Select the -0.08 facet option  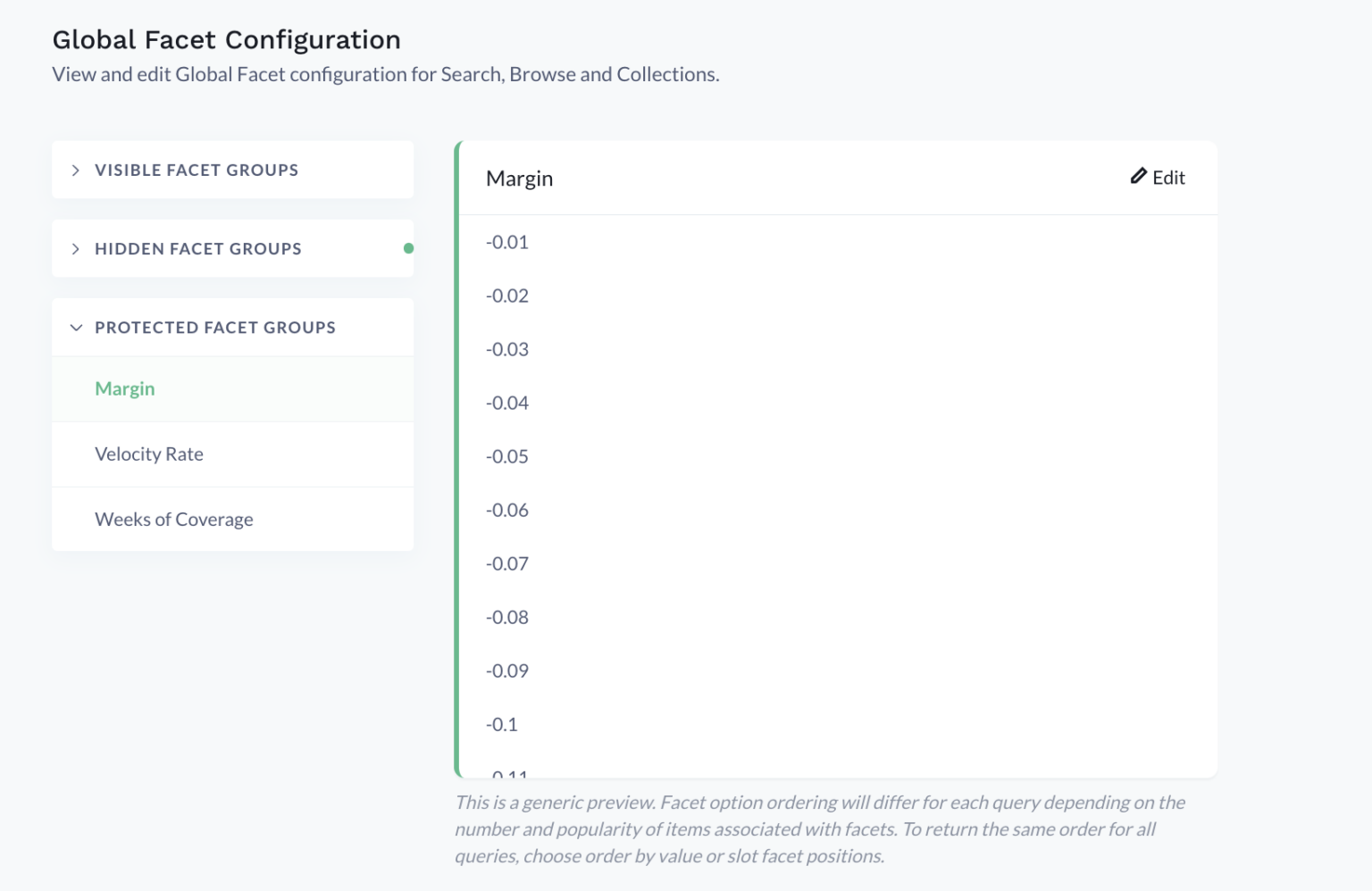[x=507, y=617]
